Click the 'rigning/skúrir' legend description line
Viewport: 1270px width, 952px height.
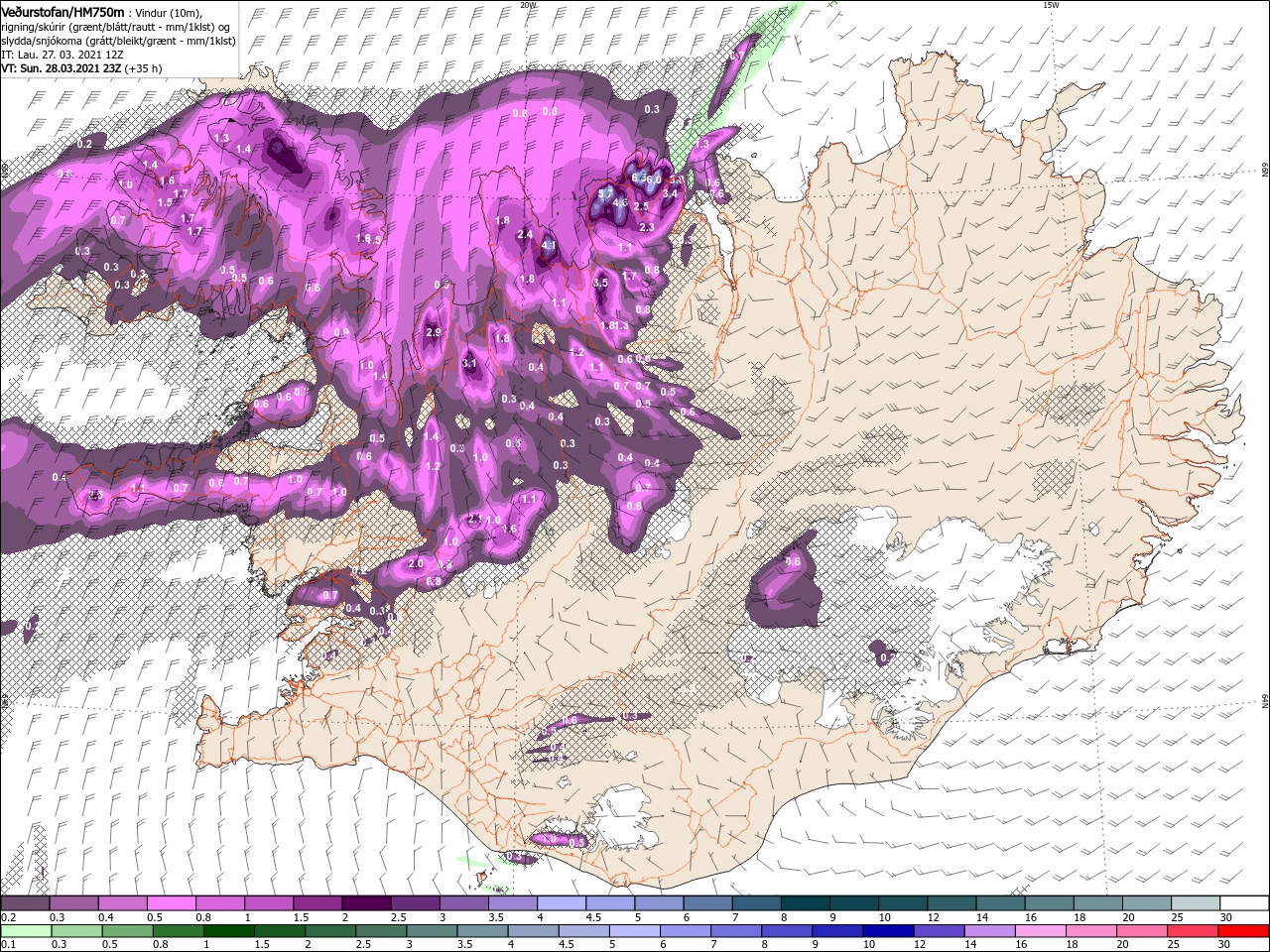coord(115,27)
